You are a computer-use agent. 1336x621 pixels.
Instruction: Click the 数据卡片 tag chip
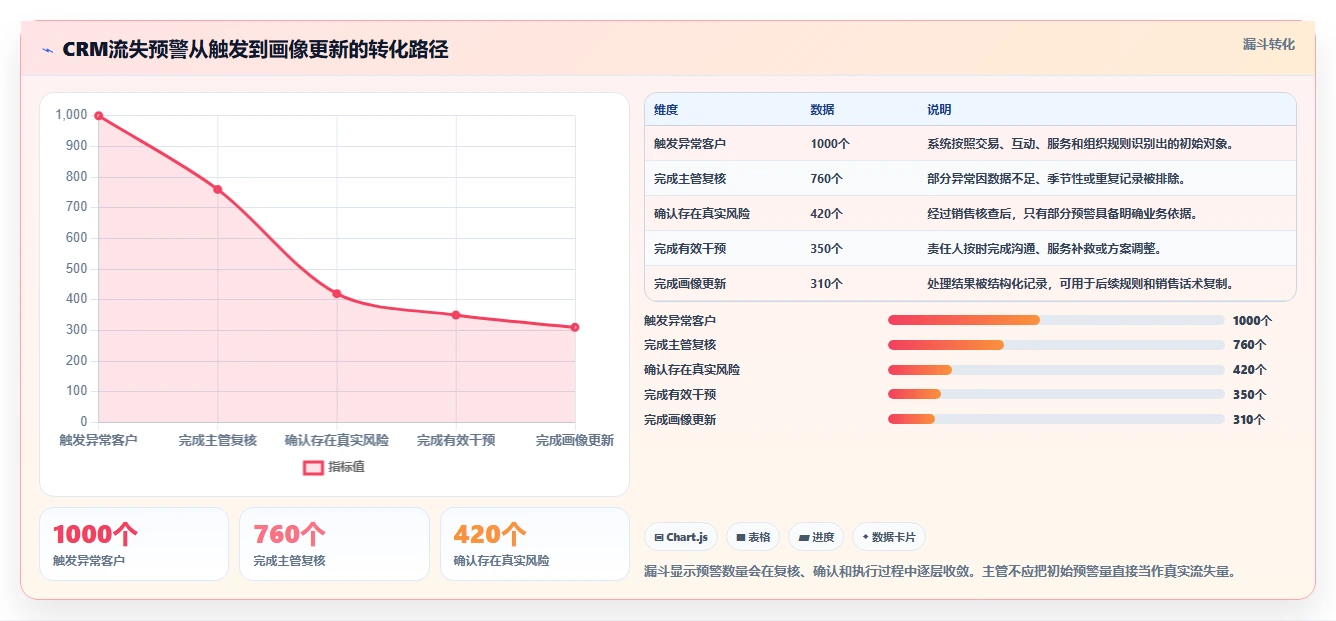coord(889,537)
